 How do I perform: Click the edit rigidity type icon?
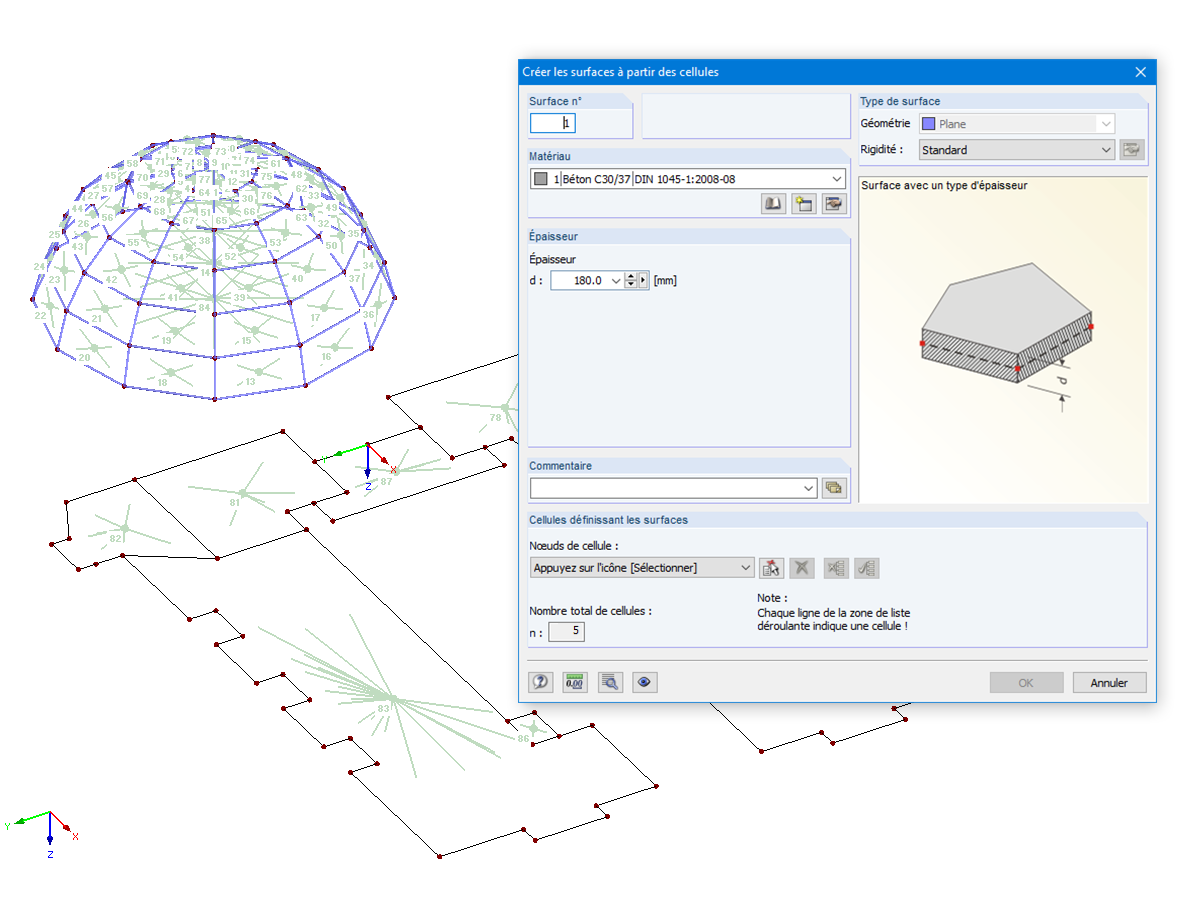pyautogui.click(x=1132, y=150)
